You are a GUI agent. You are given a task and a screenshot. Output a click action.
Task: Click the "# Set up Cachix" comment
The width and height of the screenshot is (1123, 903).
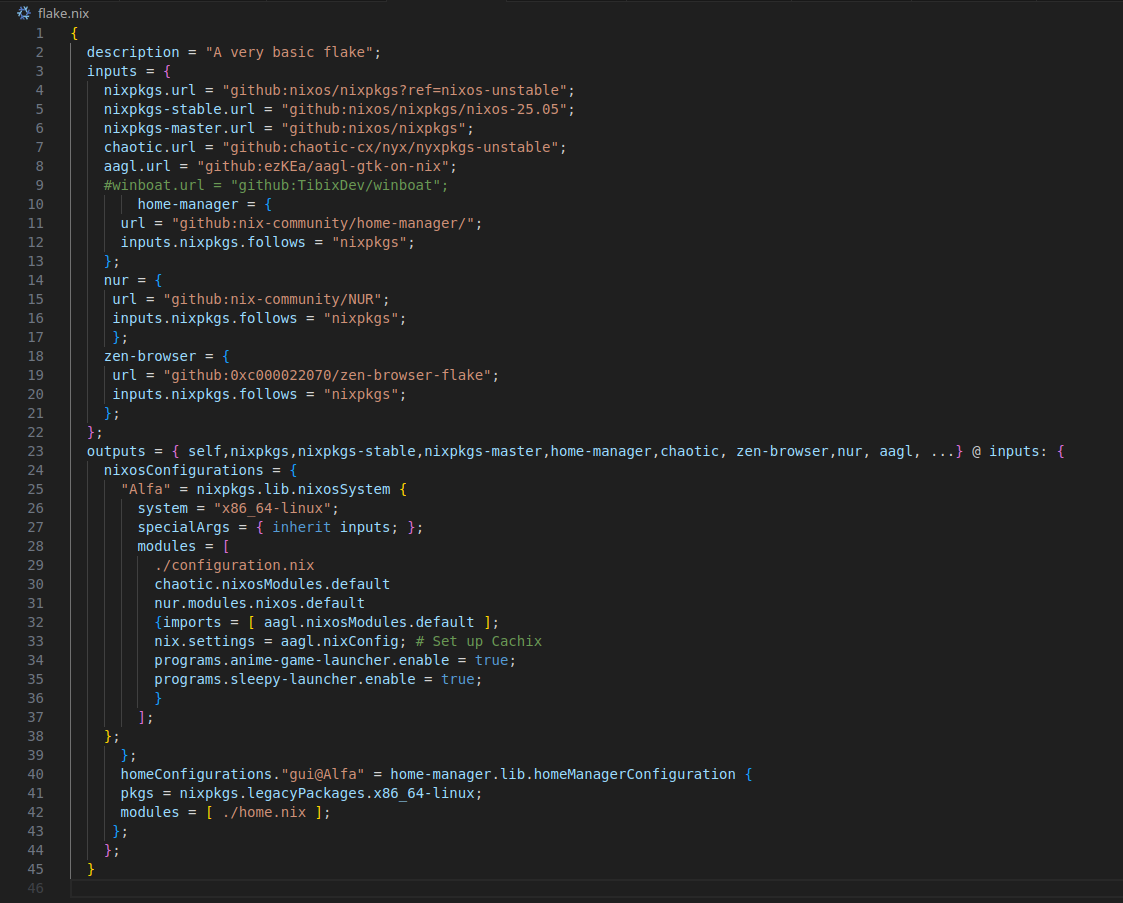tap(478, 641)
